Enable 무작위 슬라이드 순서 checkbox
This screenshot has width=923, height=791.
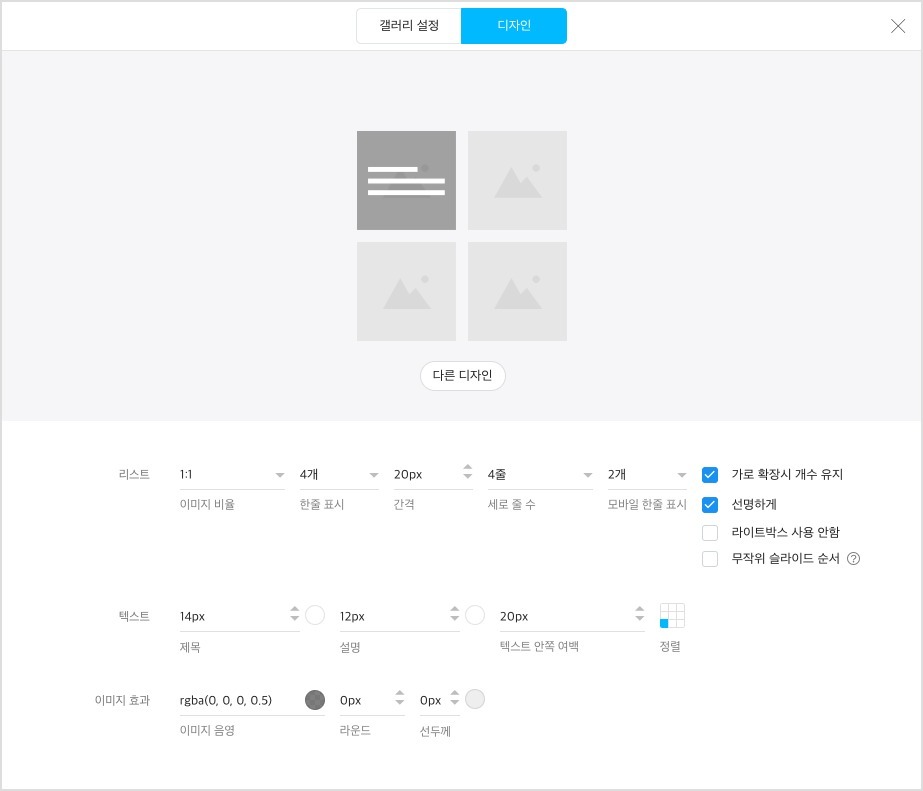click(710, 559)
